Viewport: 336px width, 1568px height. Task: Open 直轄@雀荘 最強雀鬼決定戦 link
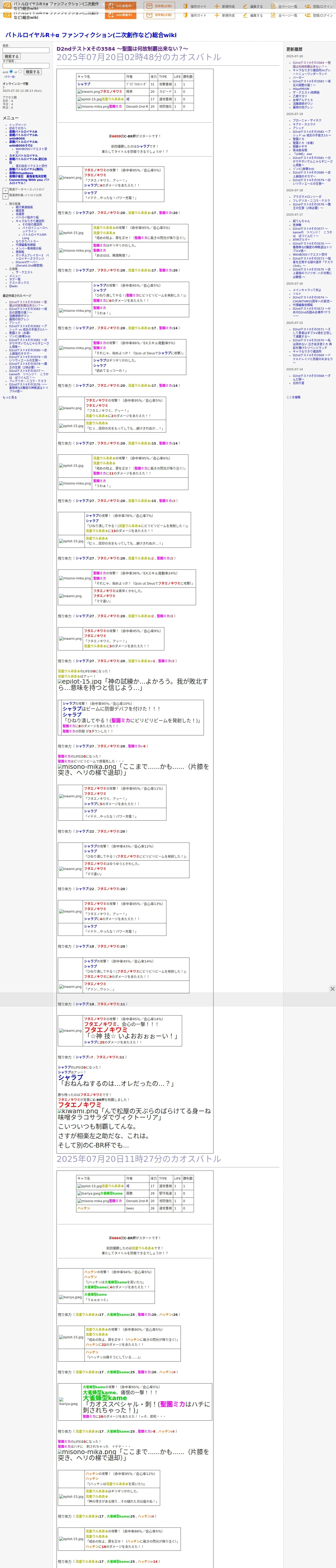[27, 176]
